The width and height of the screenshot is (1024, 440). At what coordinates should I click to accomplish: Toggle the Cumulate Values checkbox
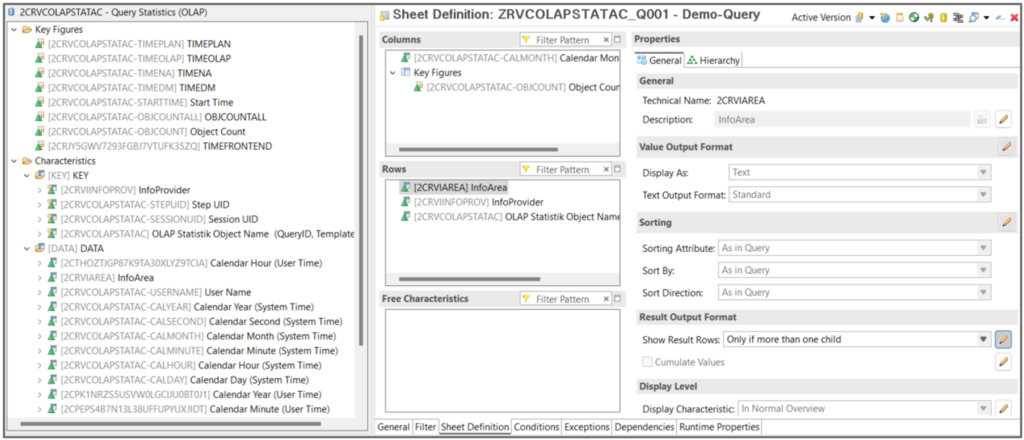(x=647, y=362)
